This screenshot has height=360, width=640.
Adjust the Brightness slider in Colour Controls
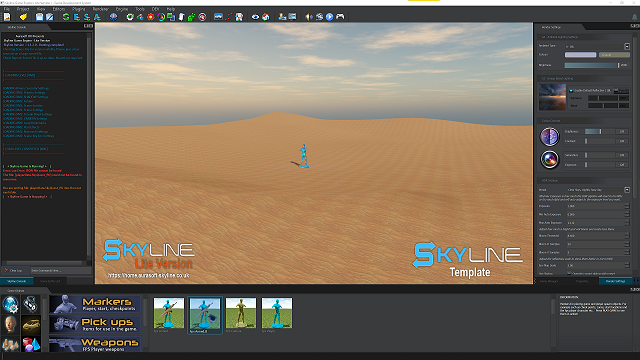pyautogui.click(x=600, y=131)
